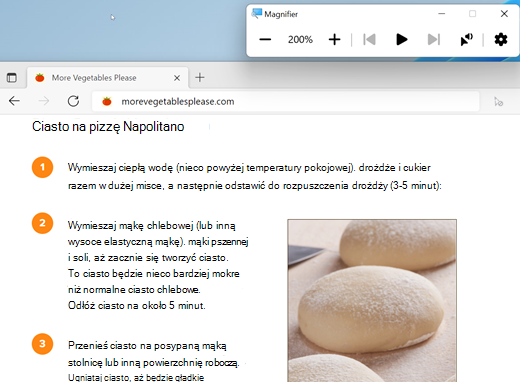This screenshot has width=520, height=382.
Task: Click the orange step 2 badge
Action: (42, 223)
